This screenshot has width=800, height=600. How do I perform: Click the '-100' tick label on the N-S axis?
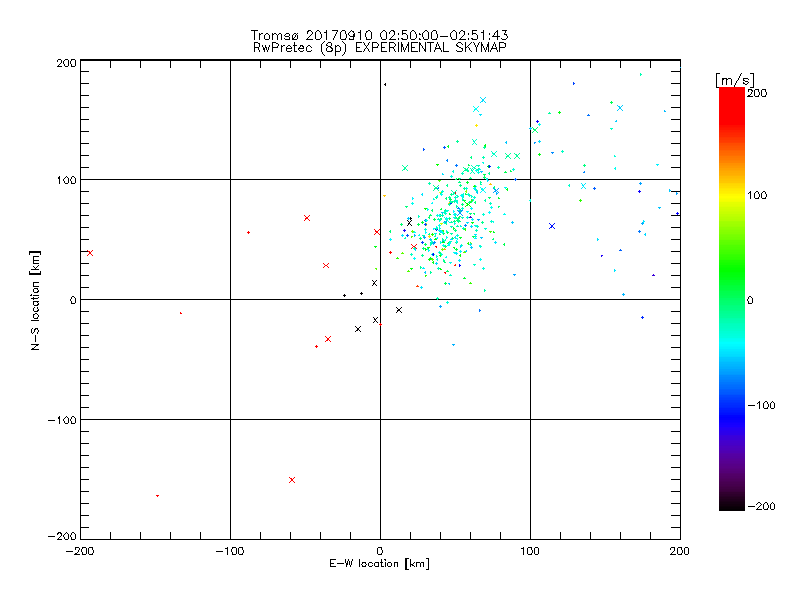pos(62,420)
